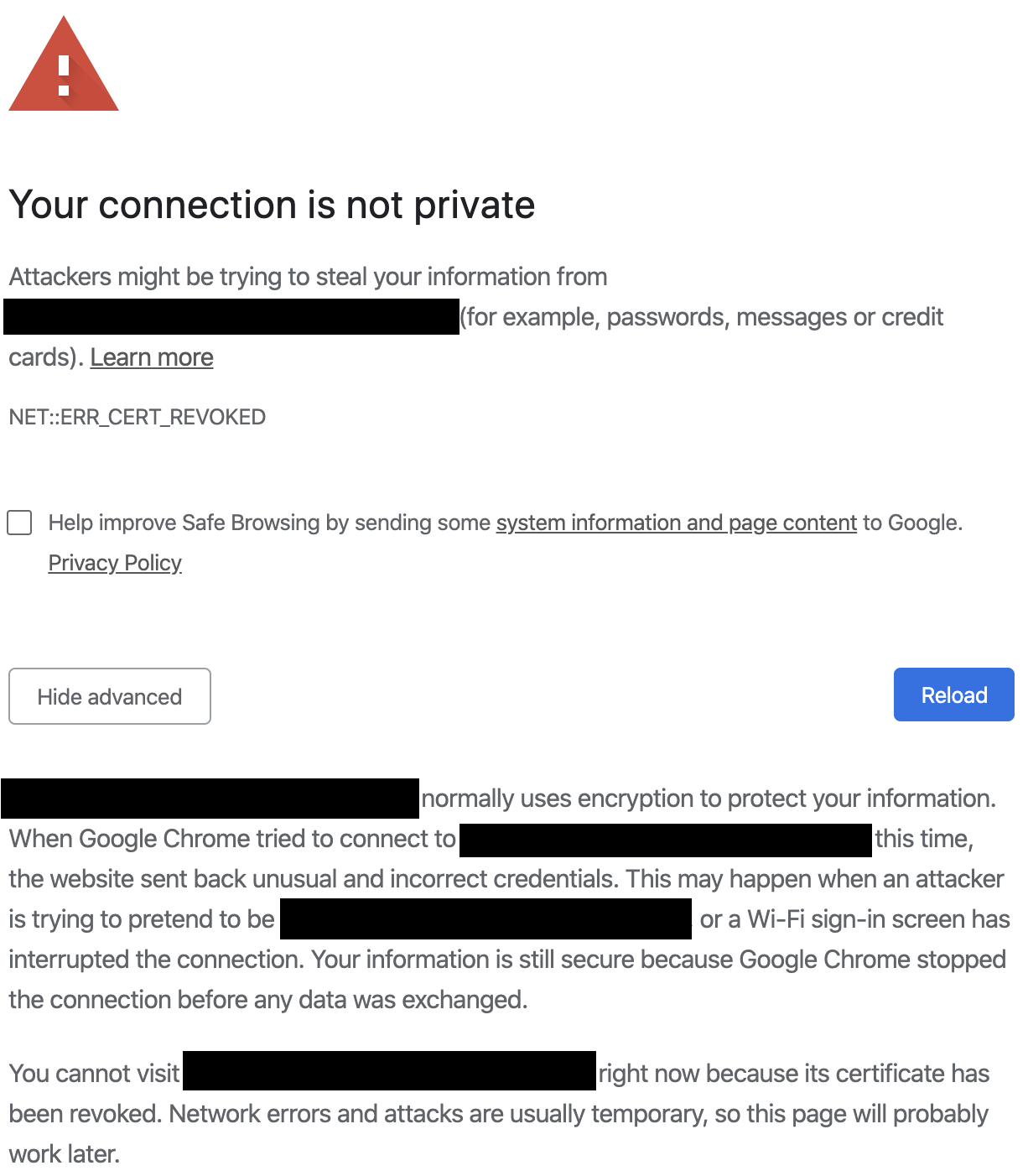Check the Help improve Safe Browsing option
The height and width of the screenshot is (1176, 1028).
(x=20, y=522)
